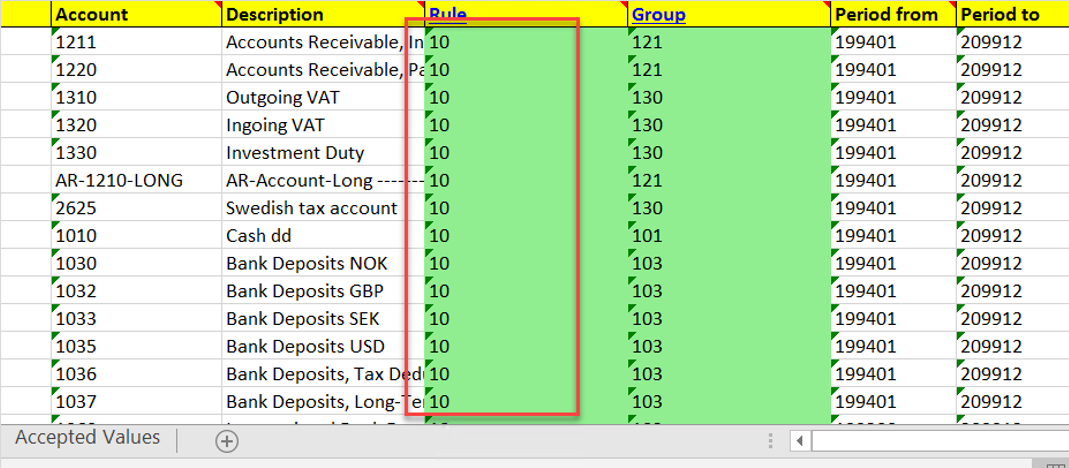Select account cell 1220

pos(136,70)
